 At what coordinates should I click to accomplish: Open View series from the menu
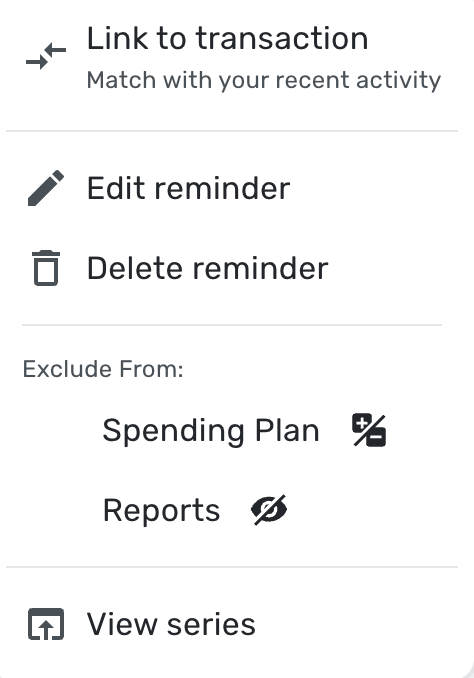[x=232, y=624]
